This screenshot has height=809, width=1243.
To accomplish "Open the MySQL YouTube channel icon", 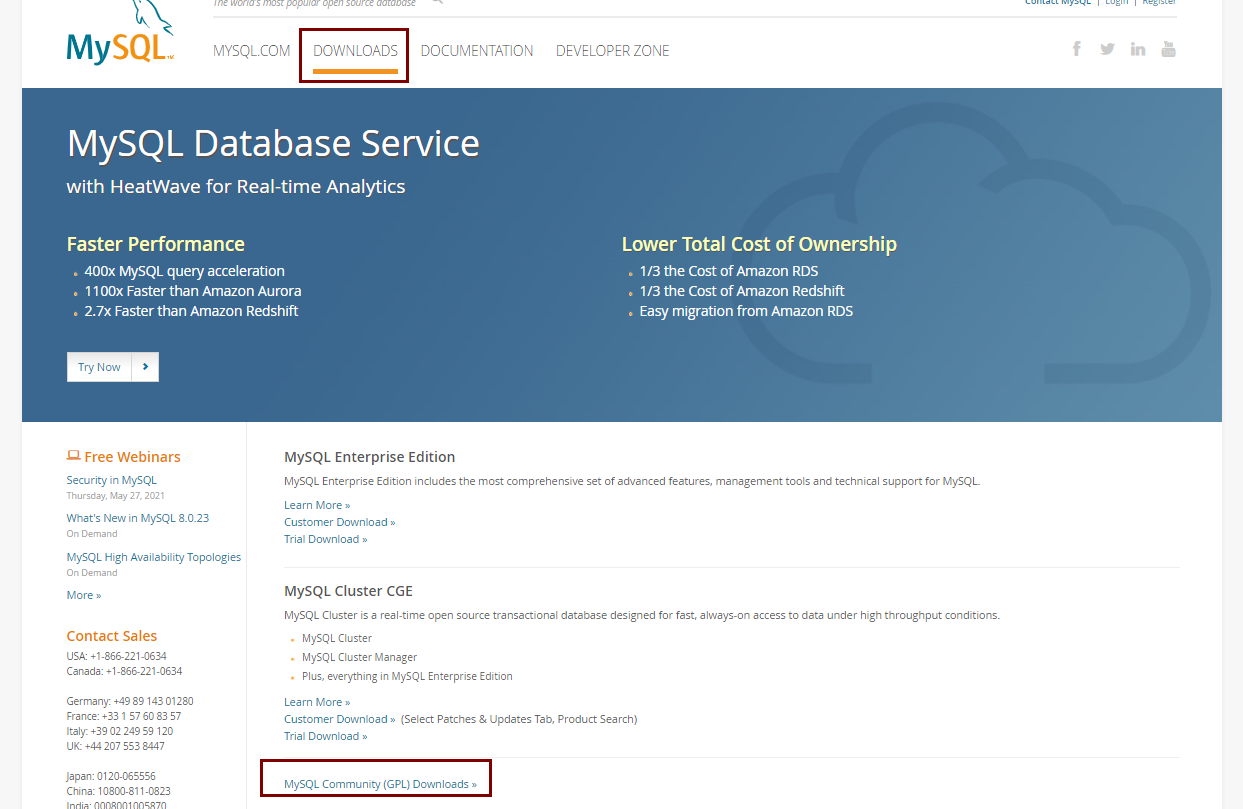I will tap(1168, 48).
